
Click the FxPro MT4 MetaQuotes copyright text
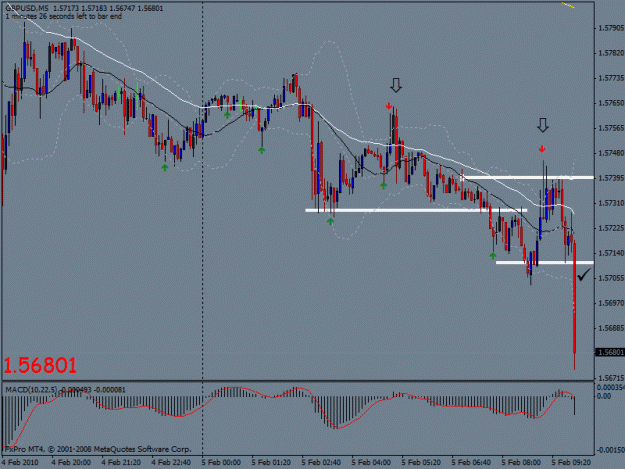(x=98, y=449)
